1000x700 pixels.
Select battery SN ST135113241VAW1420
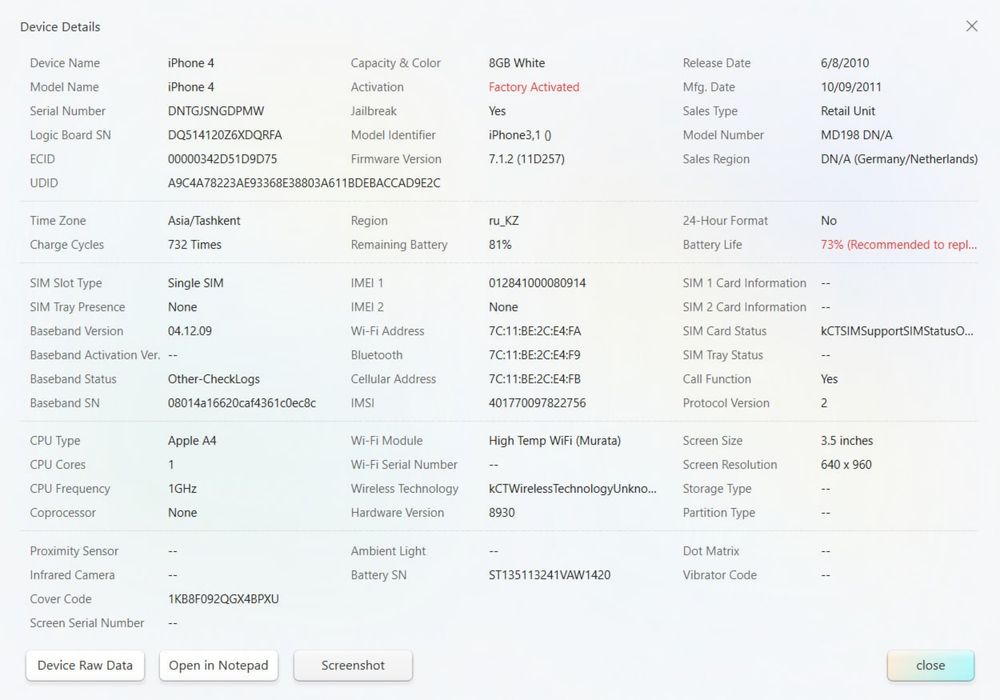point(549,575)
